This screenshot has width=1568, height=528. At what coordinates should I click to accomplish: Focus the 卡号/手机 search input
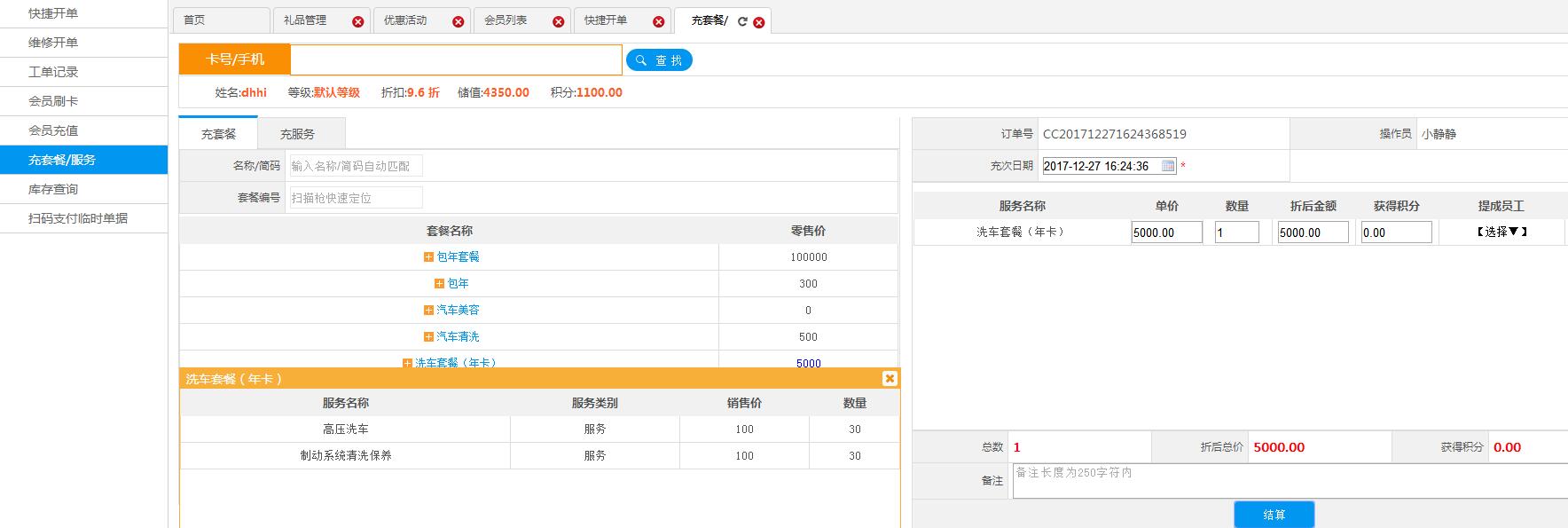click(x=456, y=60)
